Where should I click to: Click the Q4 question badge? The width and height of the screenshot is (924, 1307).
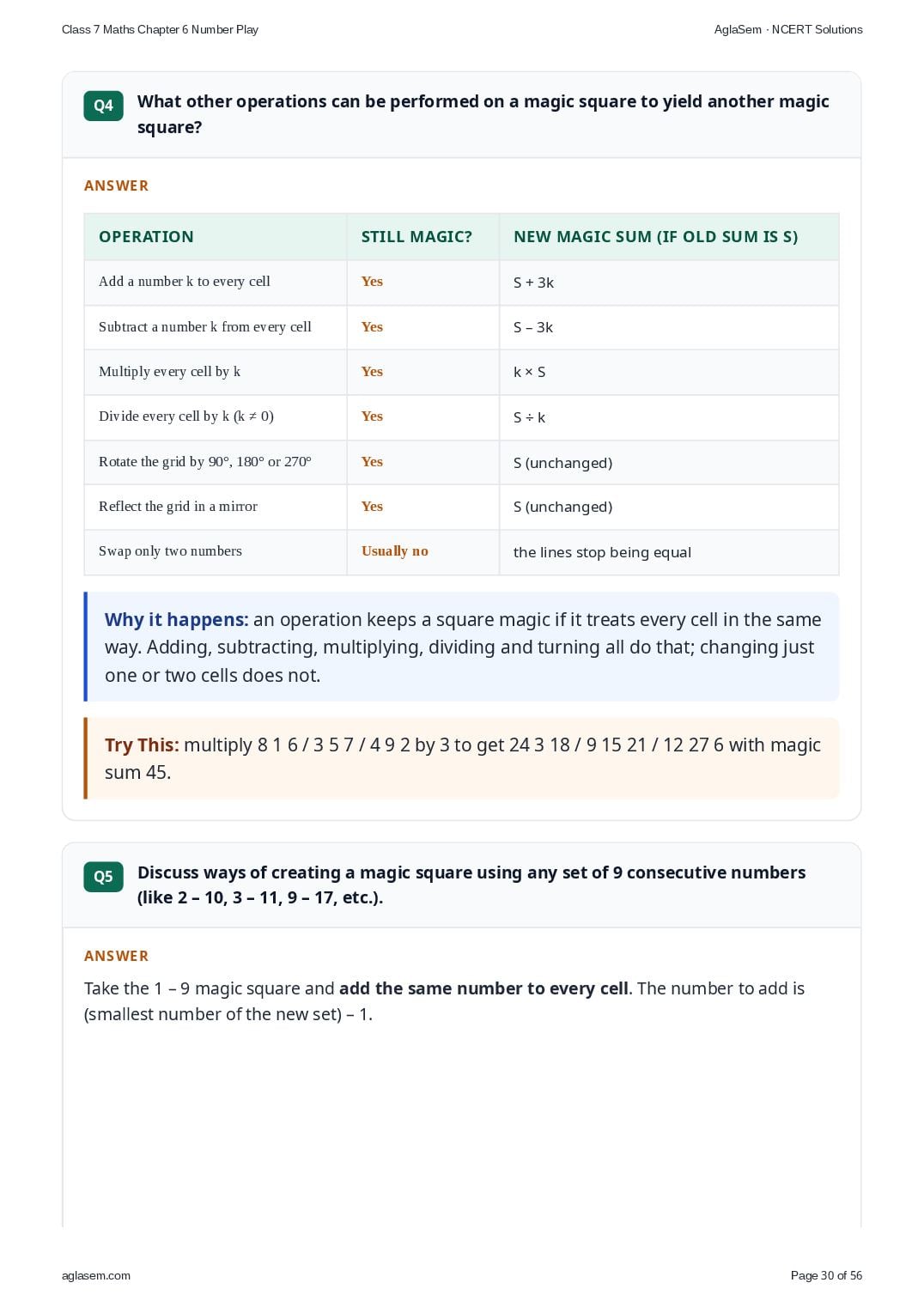tap(103, 106)
